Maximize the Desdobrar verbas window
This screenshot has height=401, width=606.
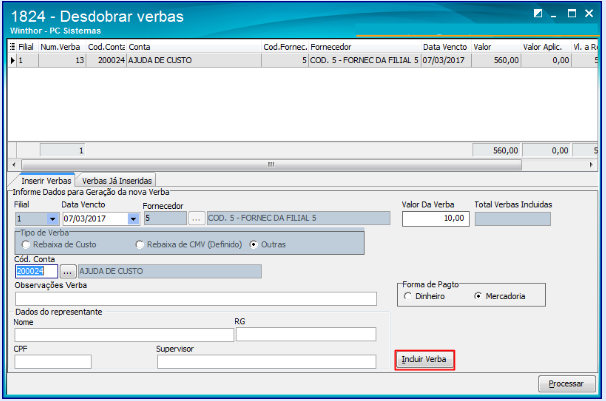[x=572, y=14]
